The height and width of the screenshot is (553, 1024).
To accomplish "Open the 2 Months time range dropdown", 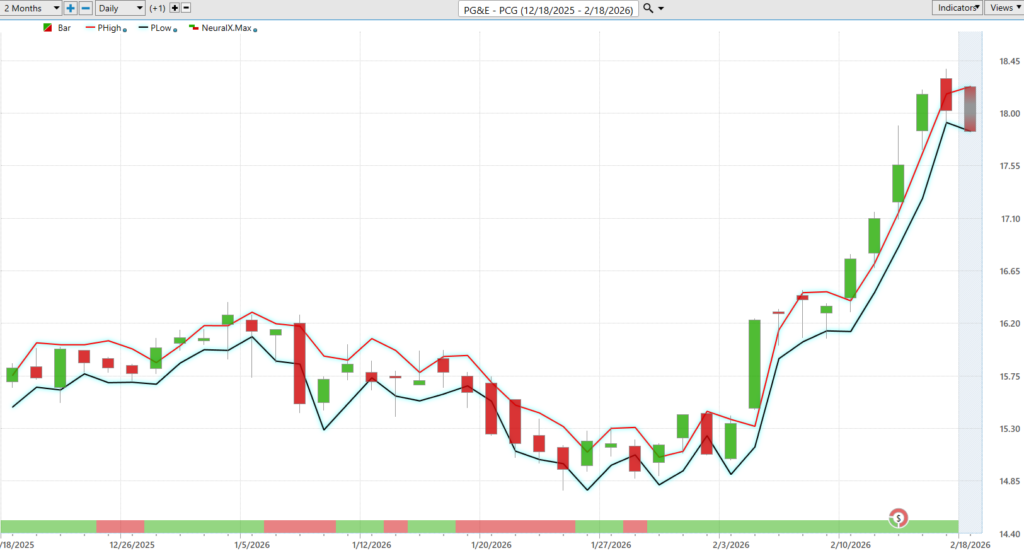I will (30, 7).
